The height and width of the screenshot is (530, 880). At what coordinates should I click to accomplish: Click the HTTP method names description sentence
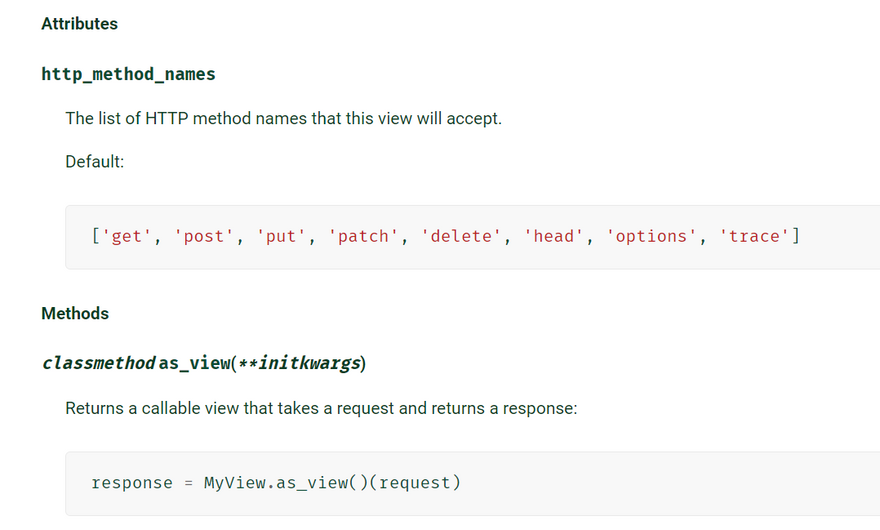pyautogui.click(x=283, y=119)
